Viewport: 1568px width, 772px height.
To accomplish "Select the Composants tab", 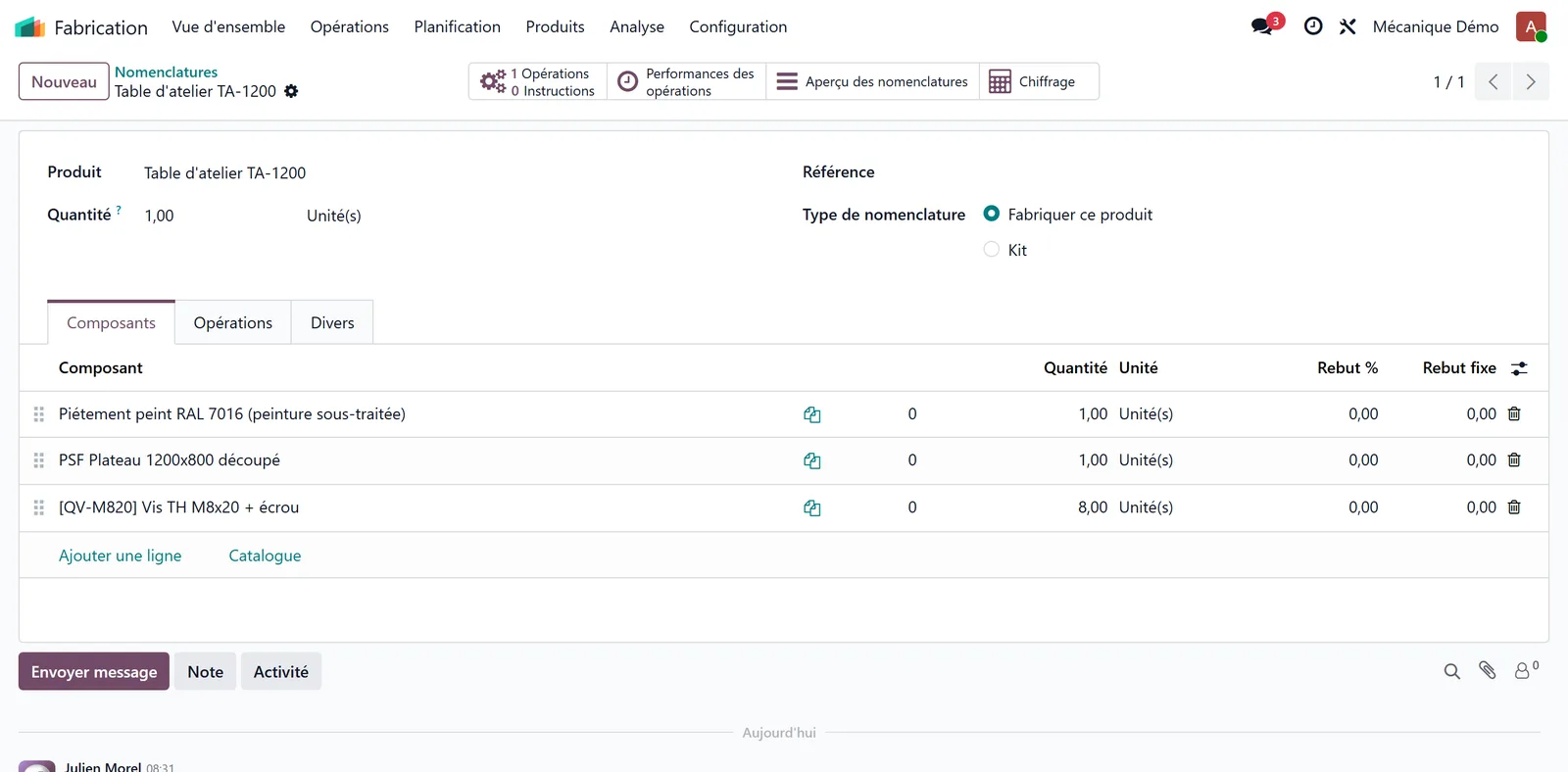I will 111,322.
